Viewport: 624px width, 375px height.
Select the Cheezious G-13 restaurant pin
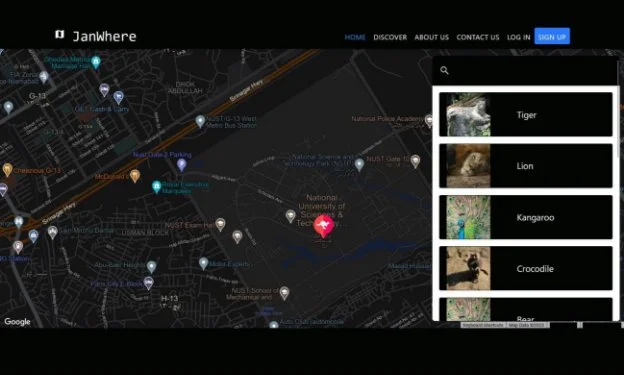(x=7, y=170)
